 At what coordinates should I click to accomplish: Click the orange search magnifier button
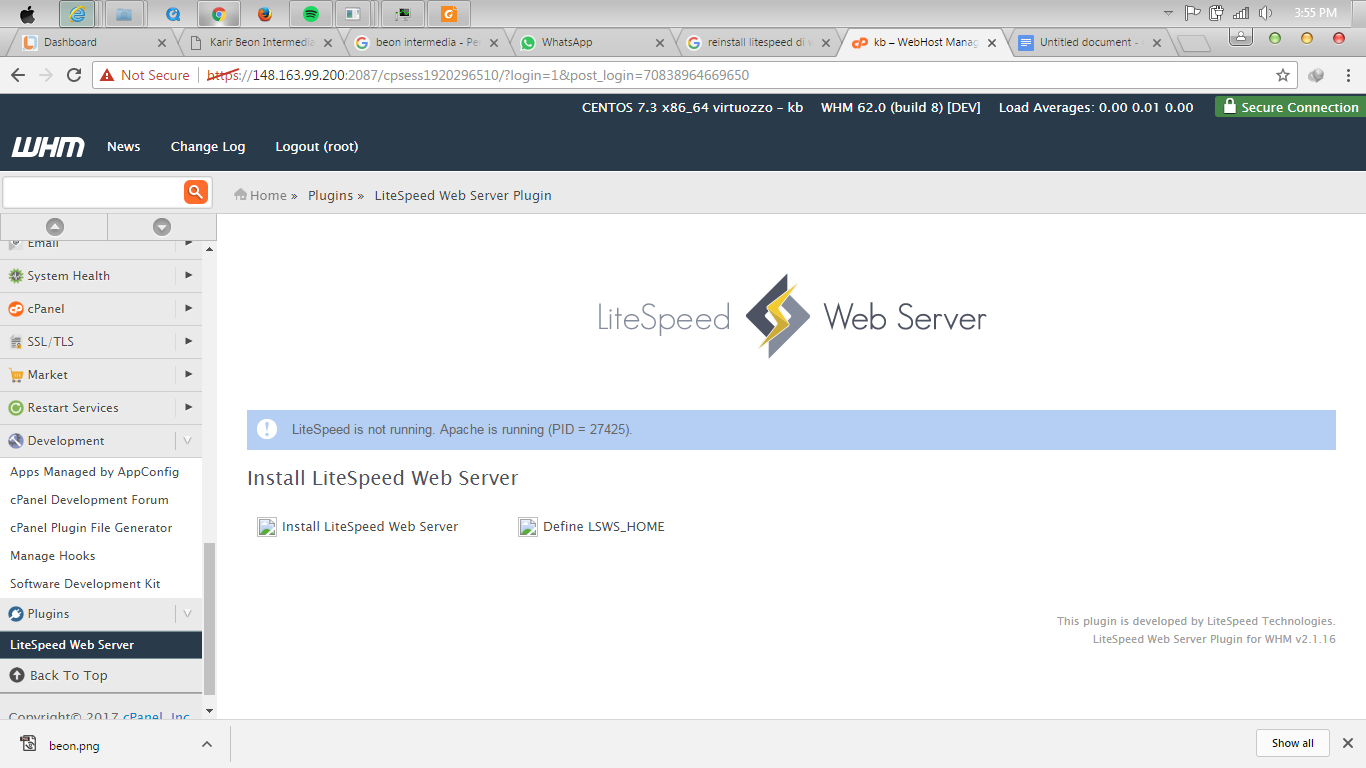click(x=196, y=191)
